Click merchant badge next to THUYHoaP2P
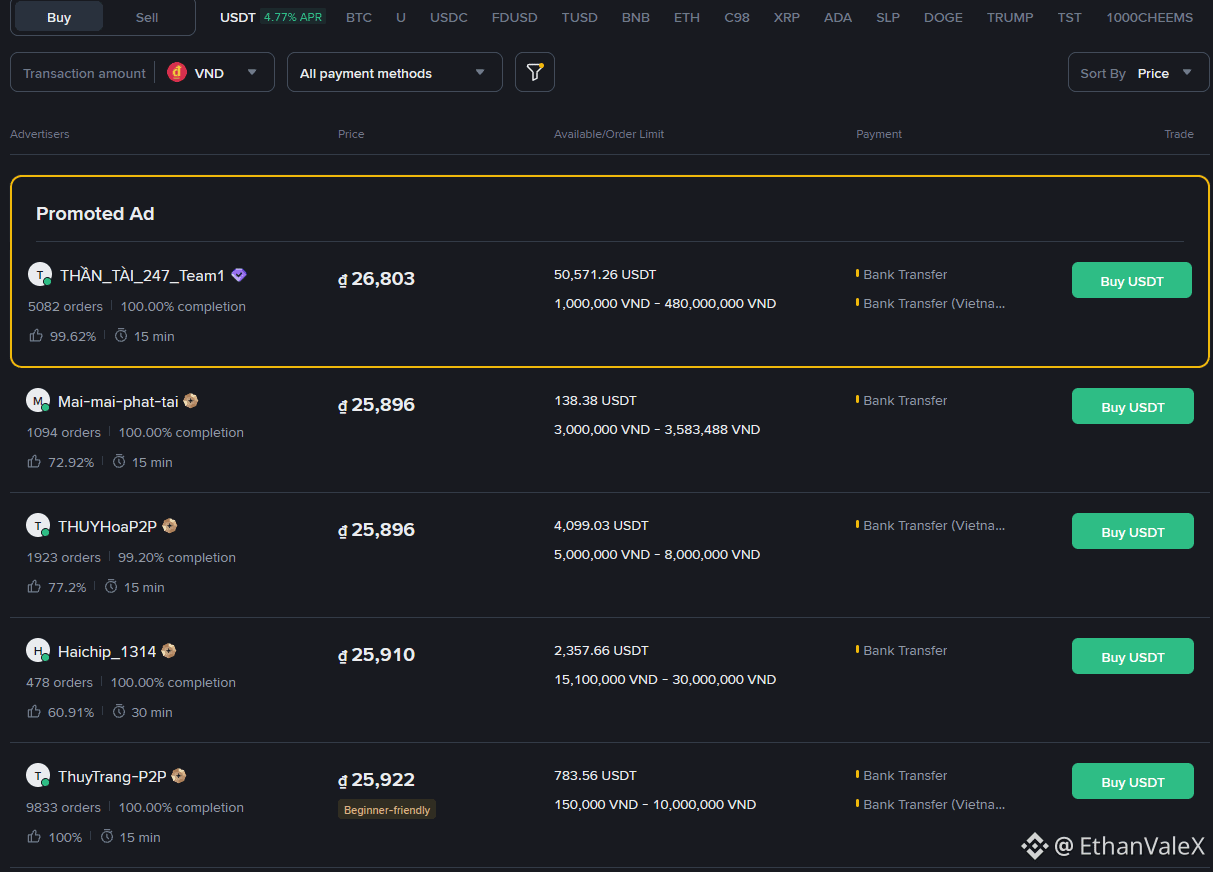Image resolution: width=1213 pixels, height=872 pixels. tap(170, 526)
